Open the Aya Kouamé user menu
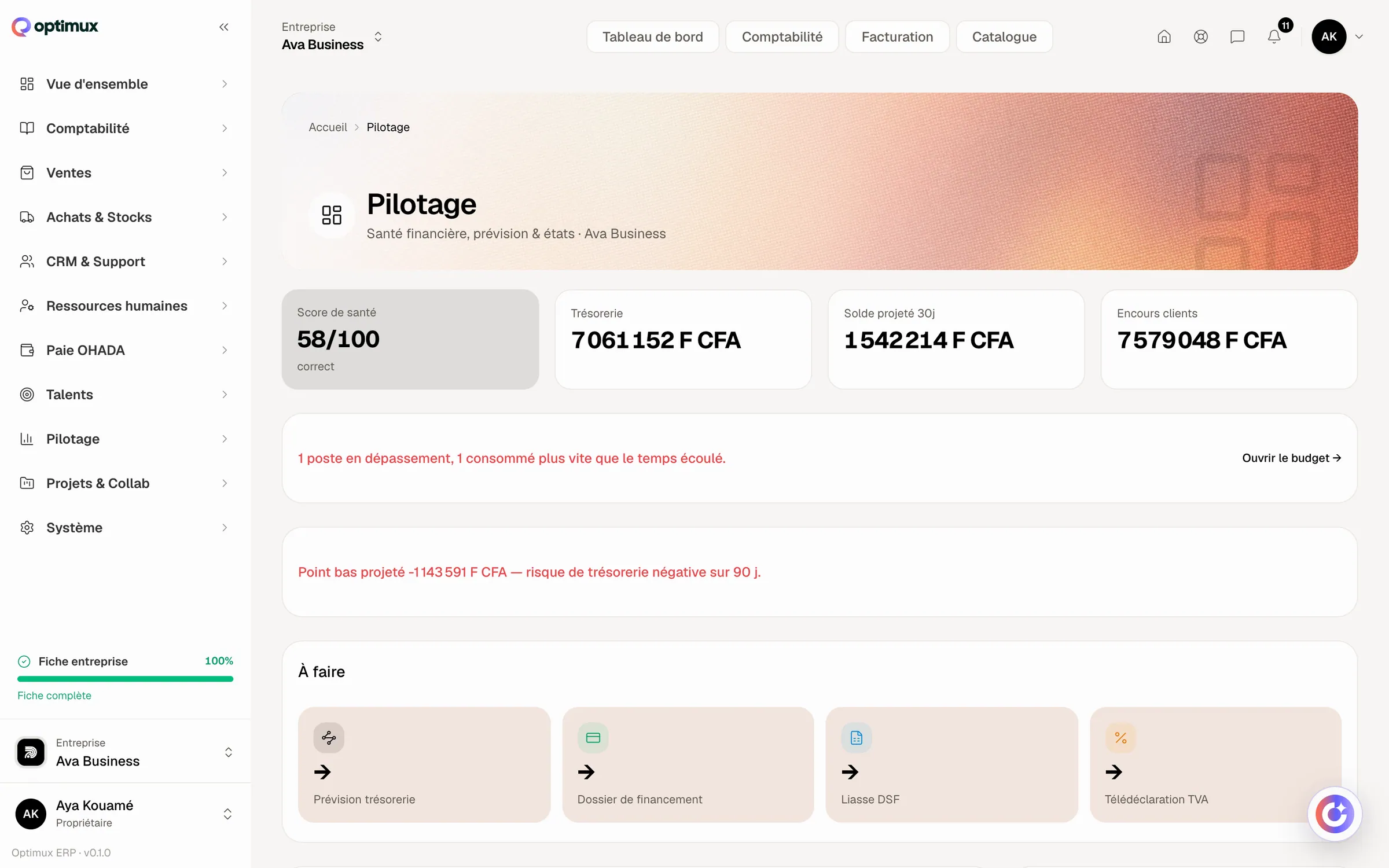Viewport: 1389px width, 868px height. coord(125,814)
